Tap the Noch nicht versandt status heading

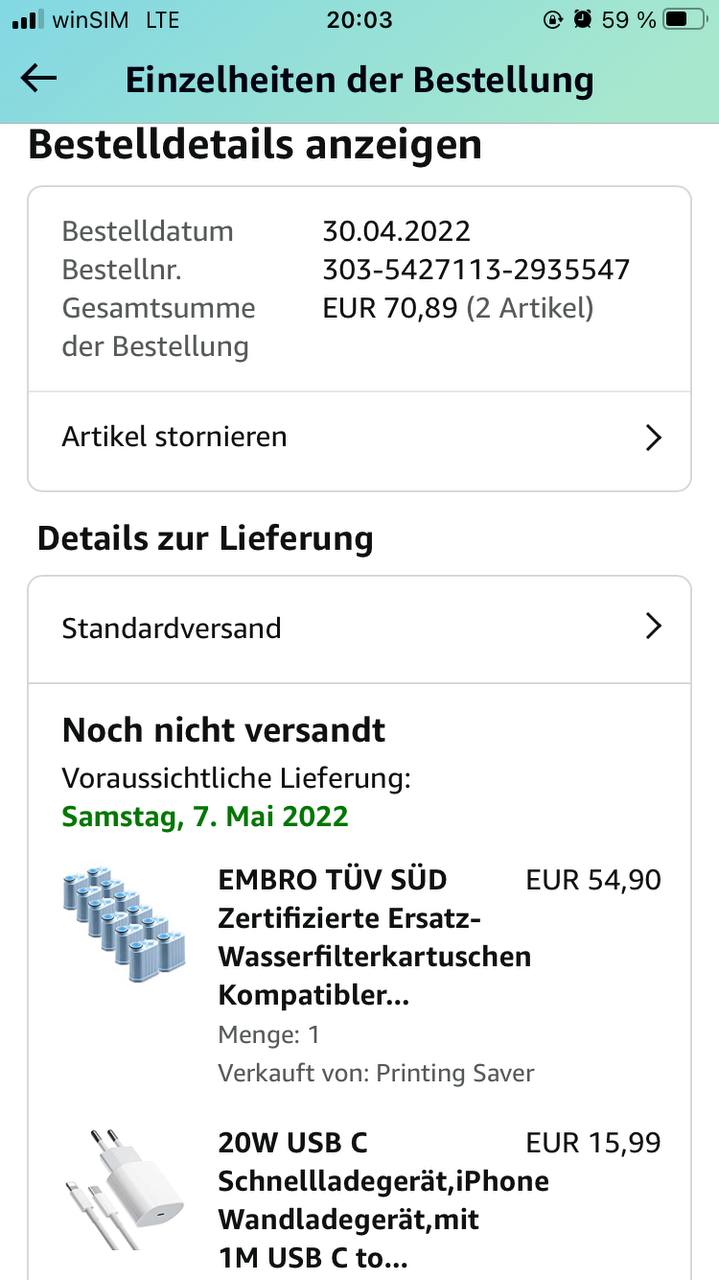coord(224,730)
